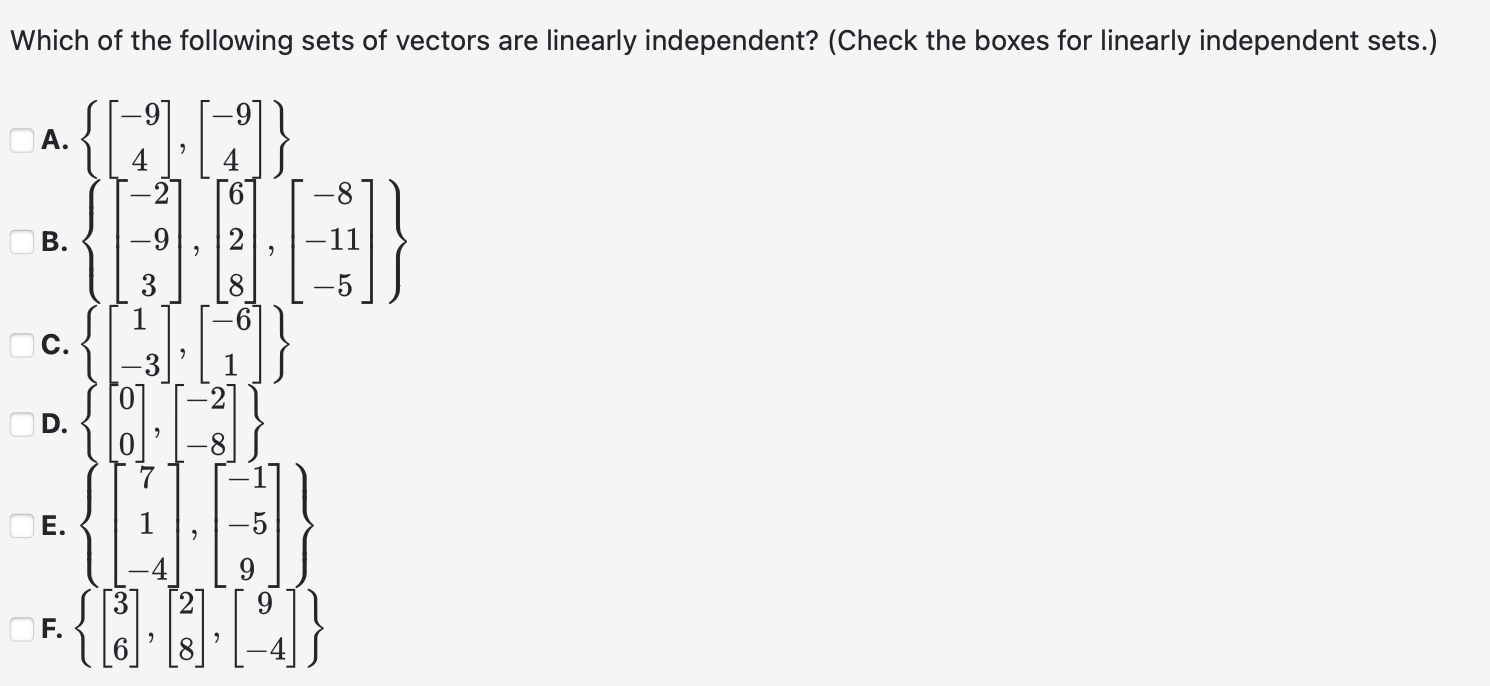Check the box for option C
The width and height of the screenshot is (1490, 686).
(x=20, y=345)
